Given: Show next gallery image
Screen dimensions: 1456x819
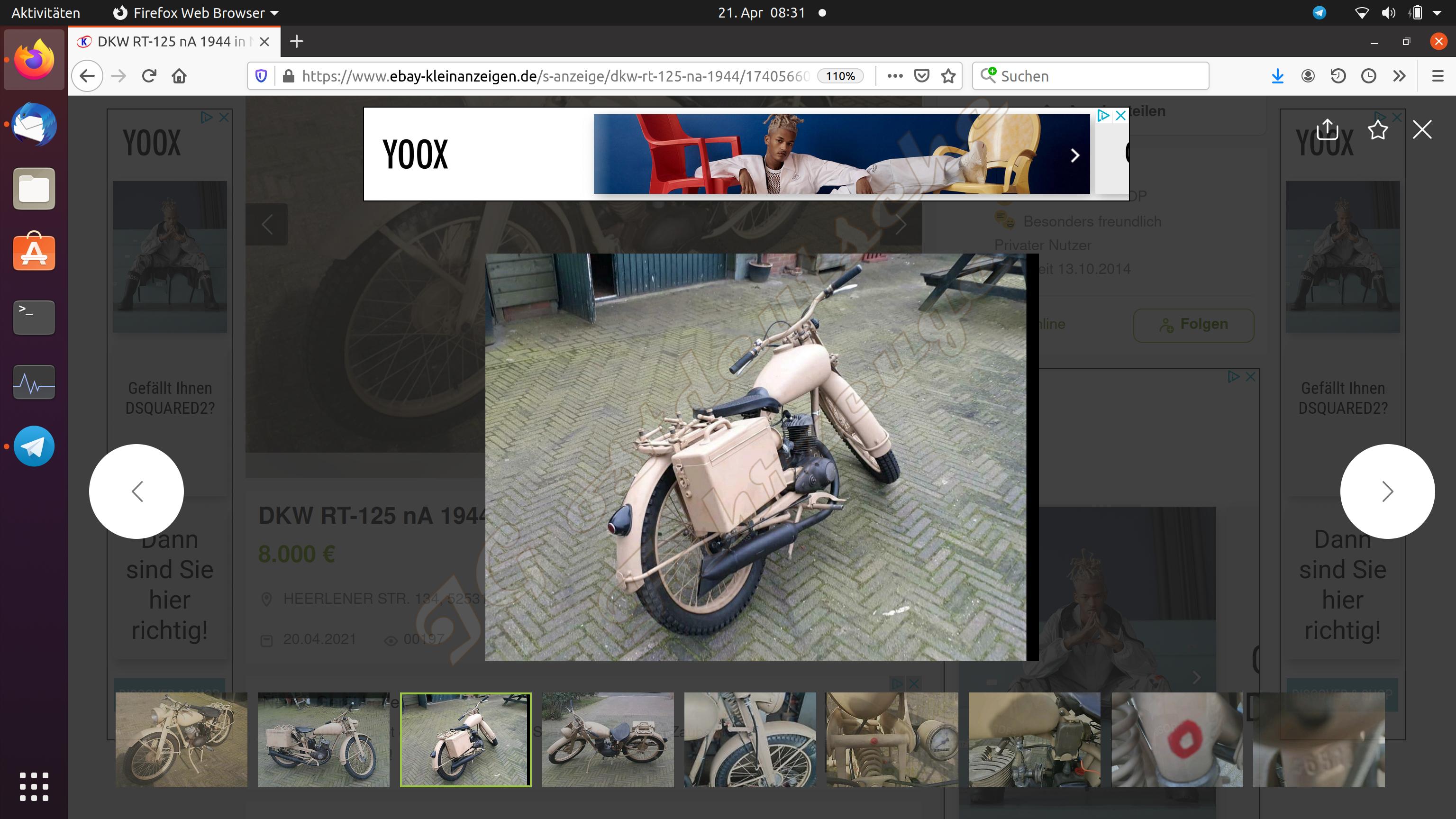Looking at the screenshot, I should [x=1388, y=491].
